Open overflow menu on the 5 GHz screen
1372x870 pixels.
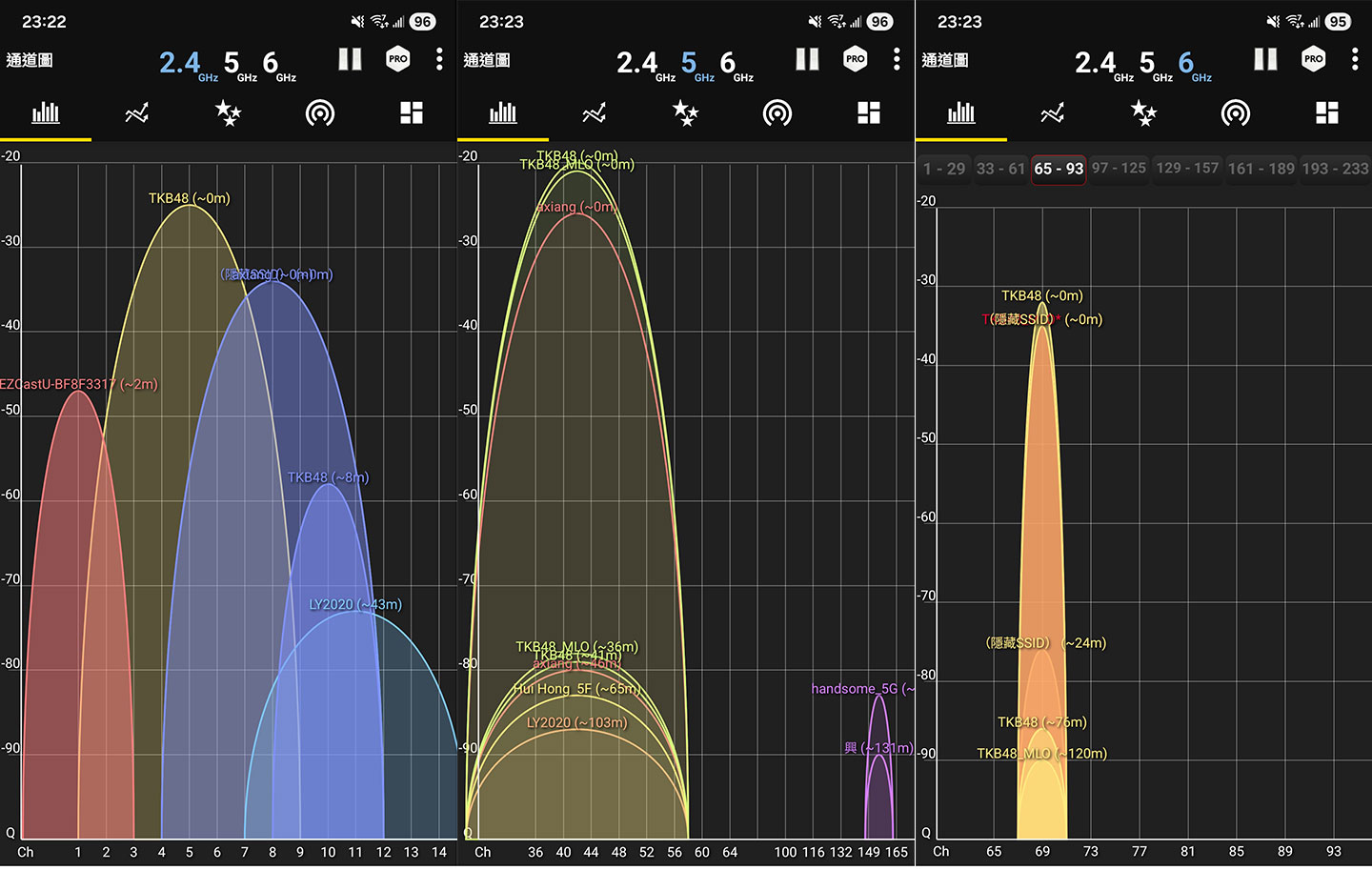(x=897, y=60)
